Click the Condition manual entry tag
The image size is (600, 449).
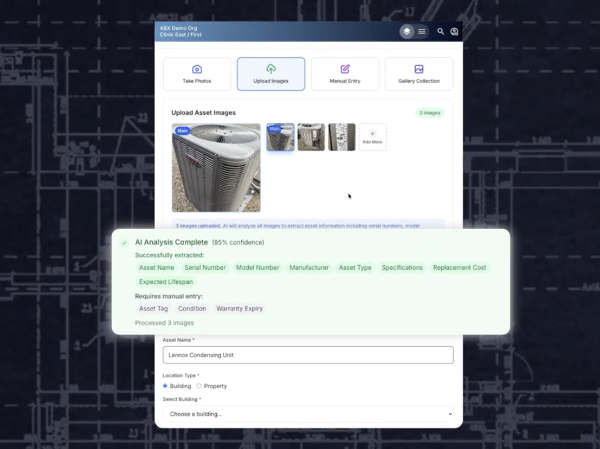192,308
